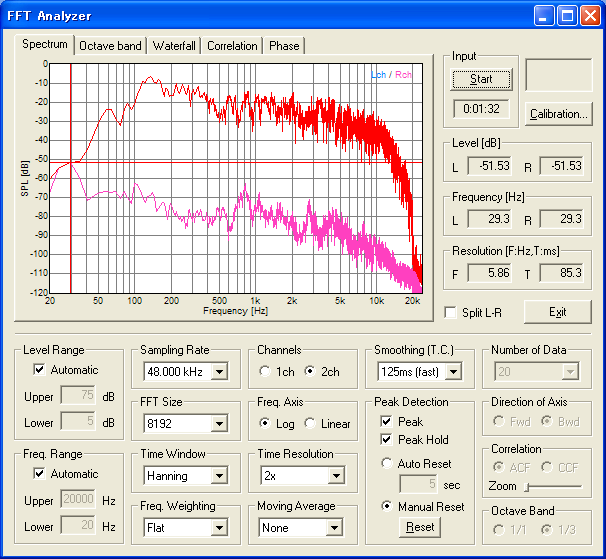The height and width of the screenshot is (559, 606).
Task: Click the Exit button
Action: click(558, 312)
